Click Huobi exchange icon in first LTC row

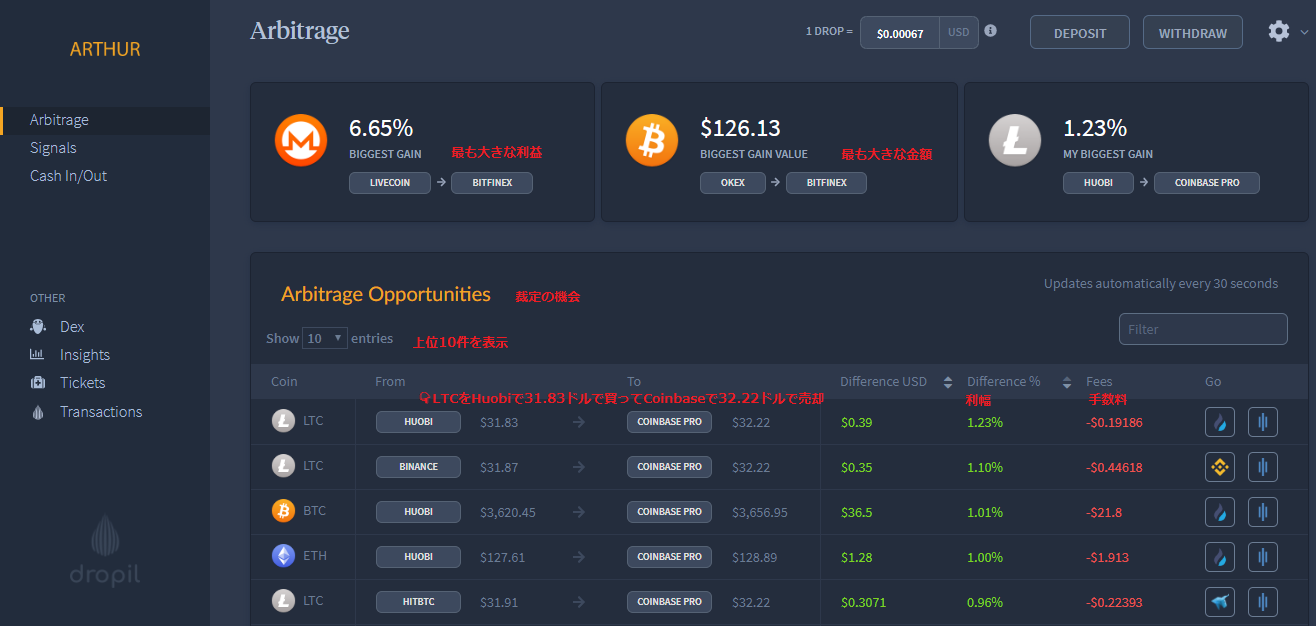click(x=1219, y=422)
